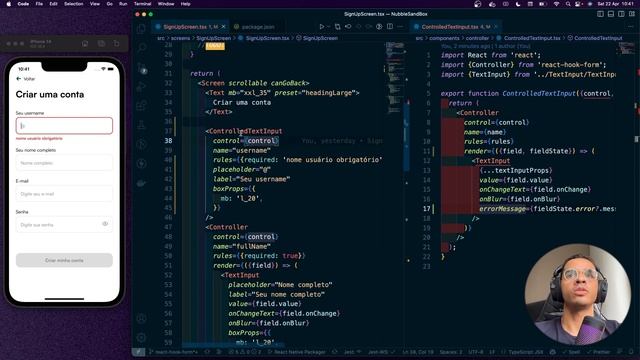This screenshot has height=360, width=640.
Task: Toggle password visibility eye icon
Action: click(x=105, y=224)
